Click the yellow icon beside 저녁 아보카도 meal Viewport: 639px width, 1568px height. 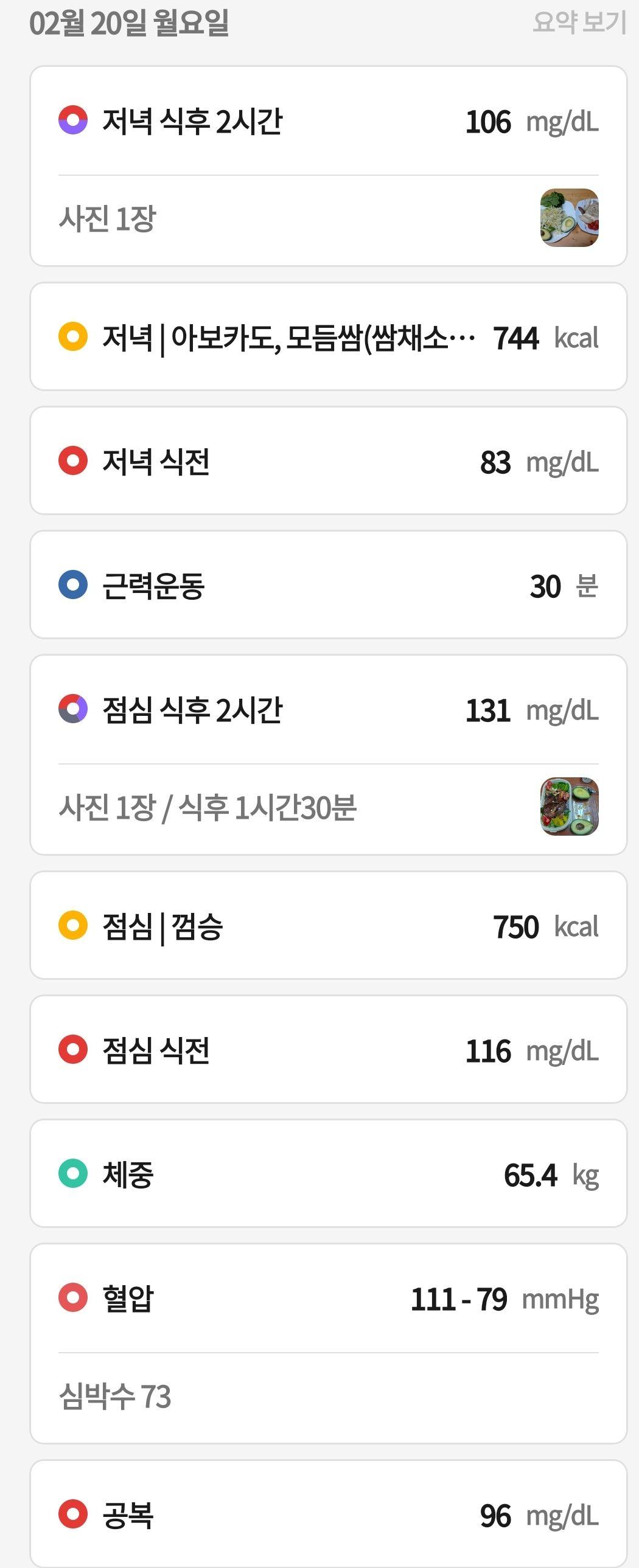(x=73, y=336)
